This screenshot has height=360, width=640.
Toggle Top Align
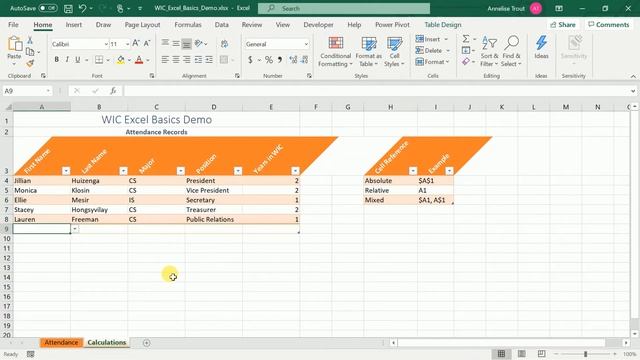(165, 43)
